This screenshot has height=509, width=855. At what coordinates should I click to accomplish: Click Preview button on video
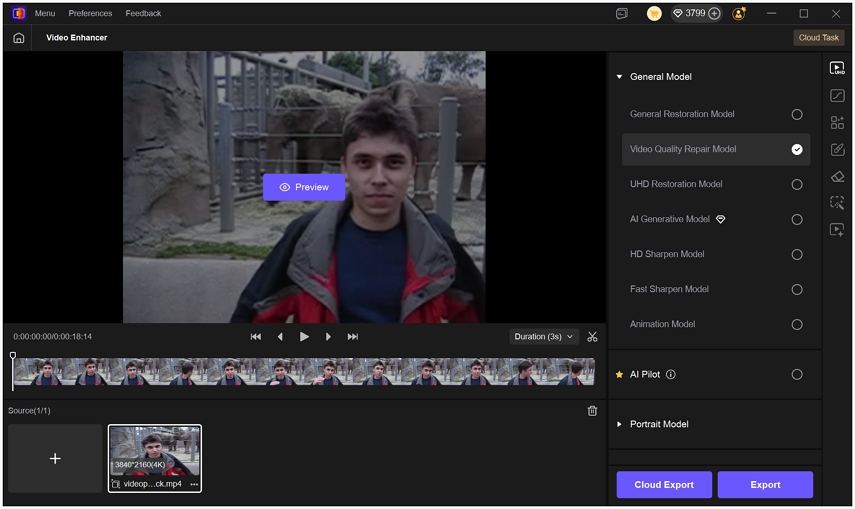click(x=304, y=187)
